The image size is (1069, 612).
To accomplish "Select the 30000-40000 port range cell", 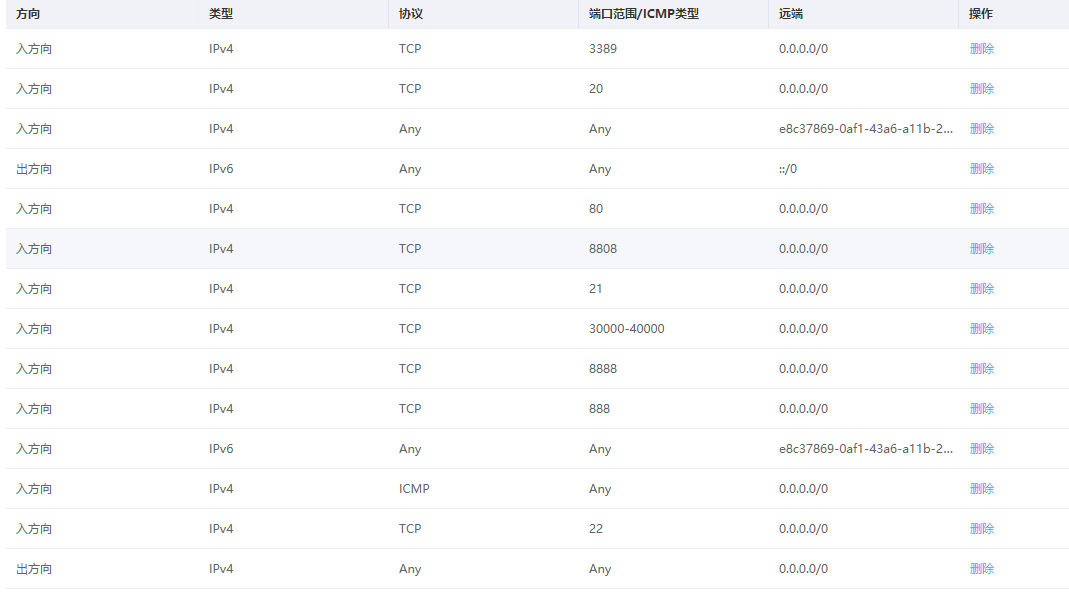I will pos(626,329).
